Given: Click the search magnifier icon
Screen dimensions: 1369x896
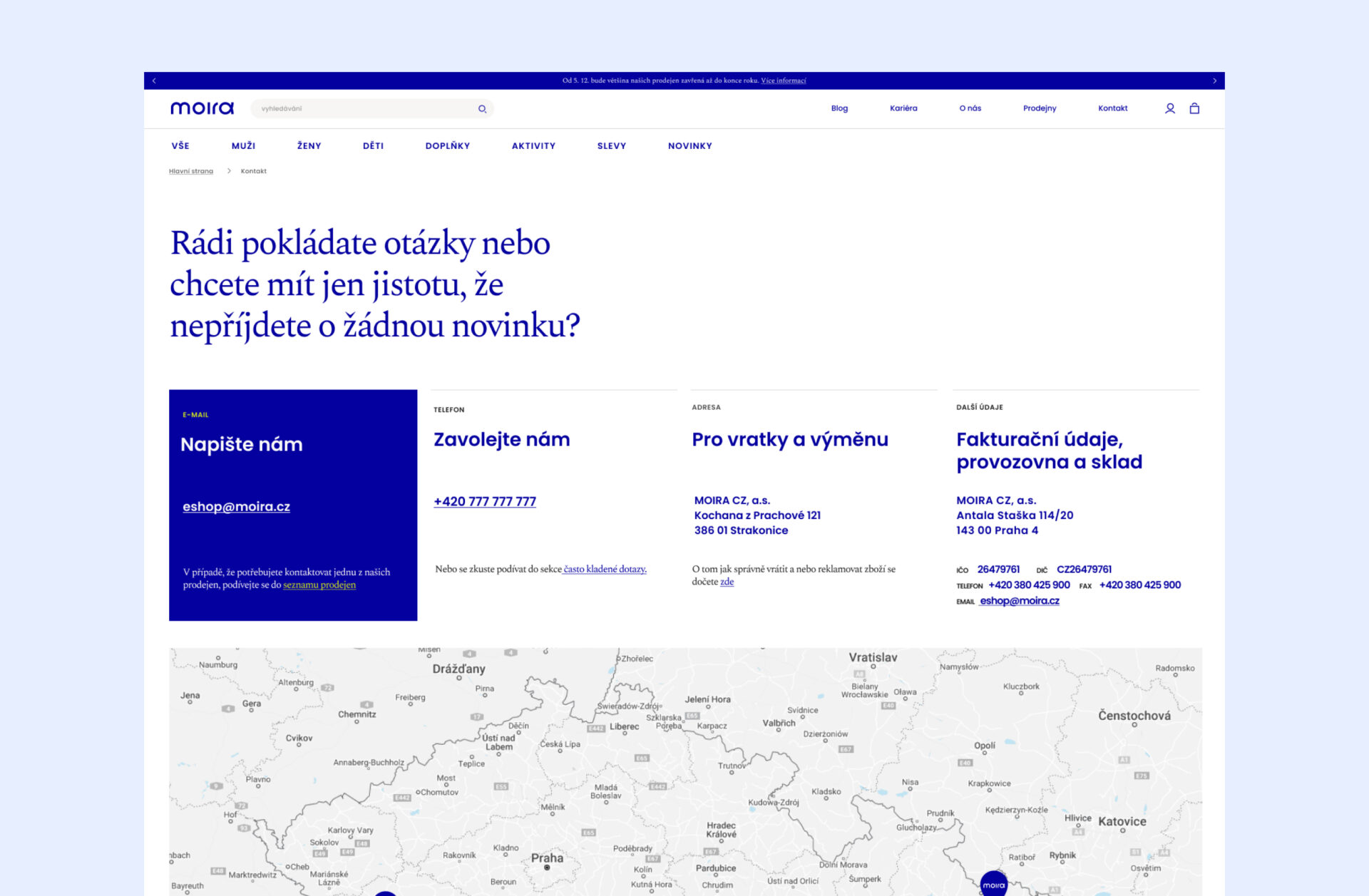Looking at the screenshot, I should (x=482, y=109).
